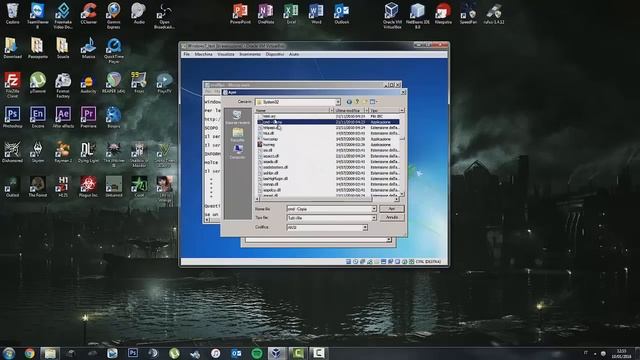The image size is (640, 360).
Task: Open the PowerPoint desktop shortcut
Action: pyautogui.click(x=240, y=14)
